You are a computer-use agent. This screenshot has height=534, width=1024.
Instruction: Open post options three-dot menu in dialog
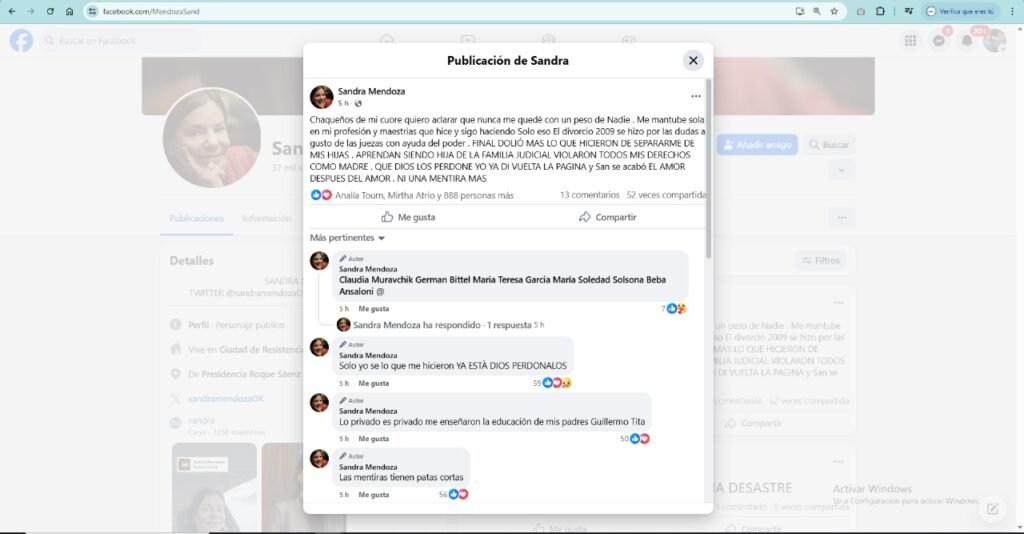point(696,96)
